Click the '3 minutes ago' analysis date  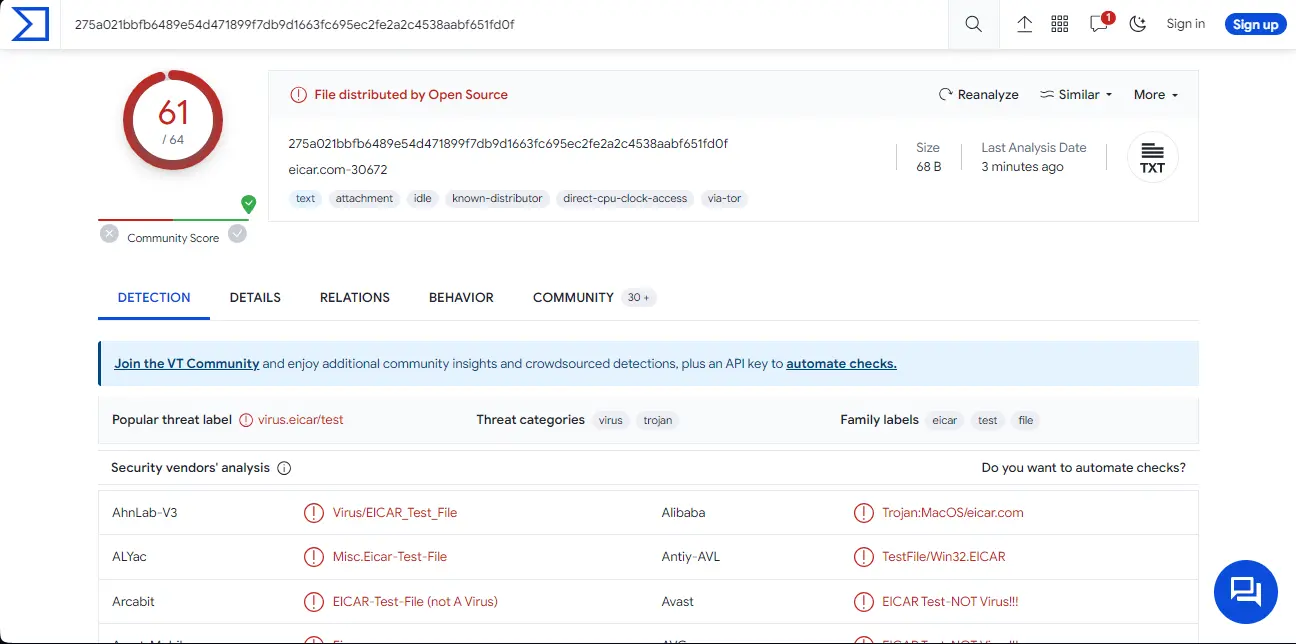pyautogui.click(x=1022, y=167)
